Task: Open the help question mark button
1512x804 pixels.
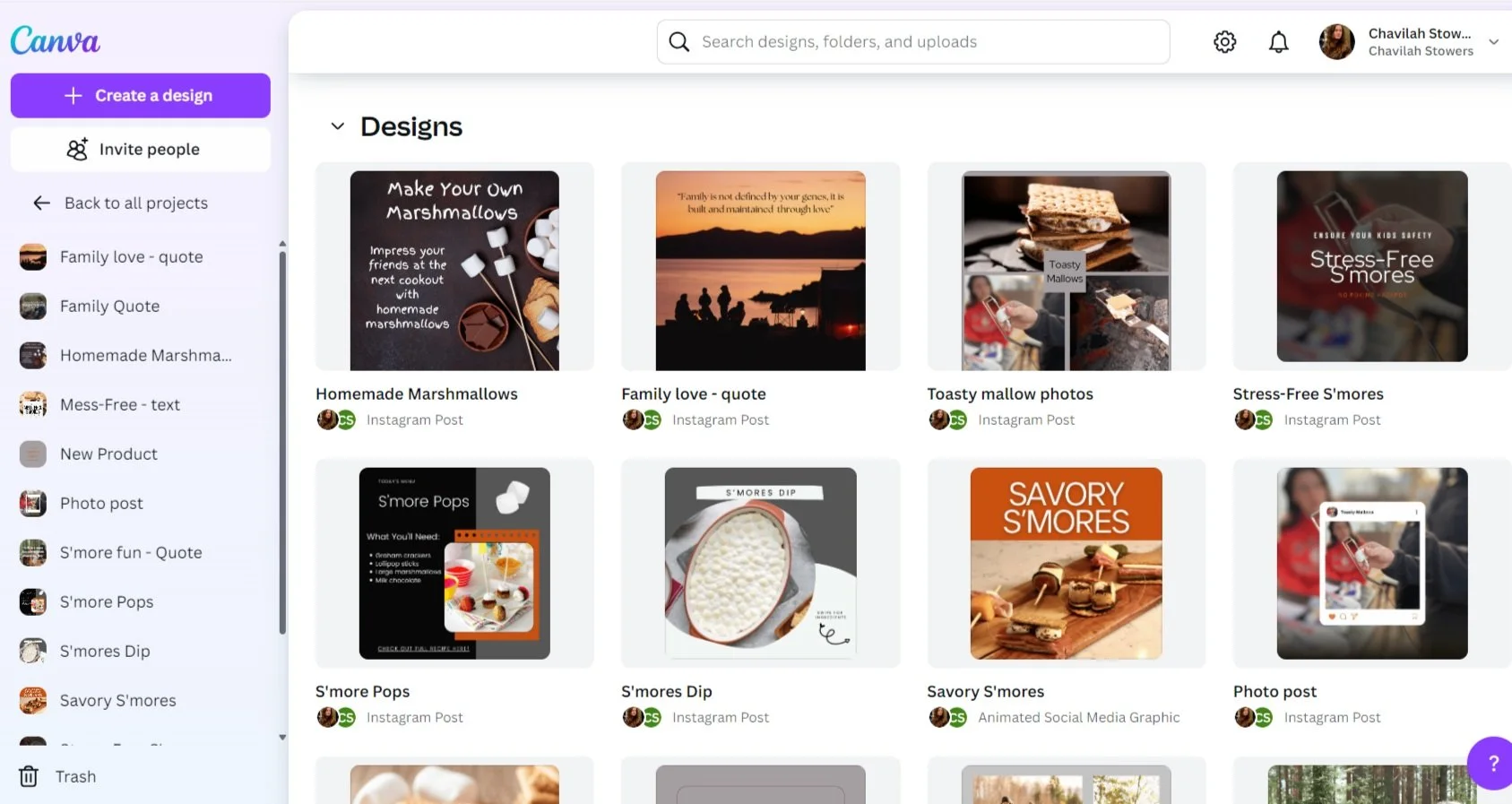Action: click(1492, 763)
